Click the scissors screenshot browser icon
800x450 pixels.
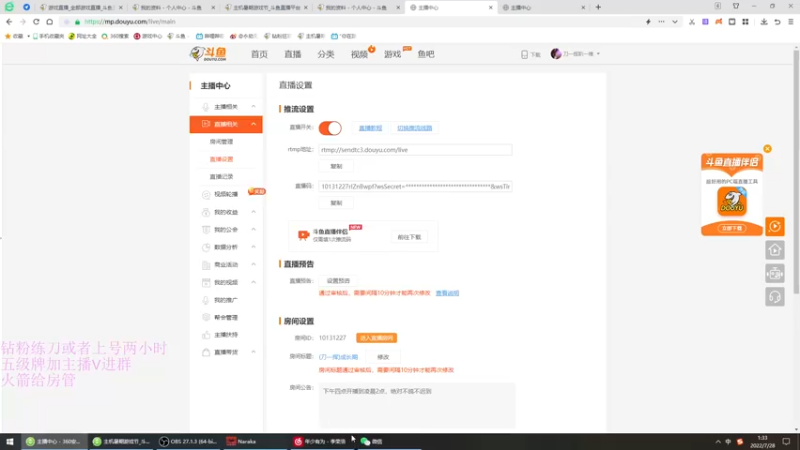(x=691, y=22)
